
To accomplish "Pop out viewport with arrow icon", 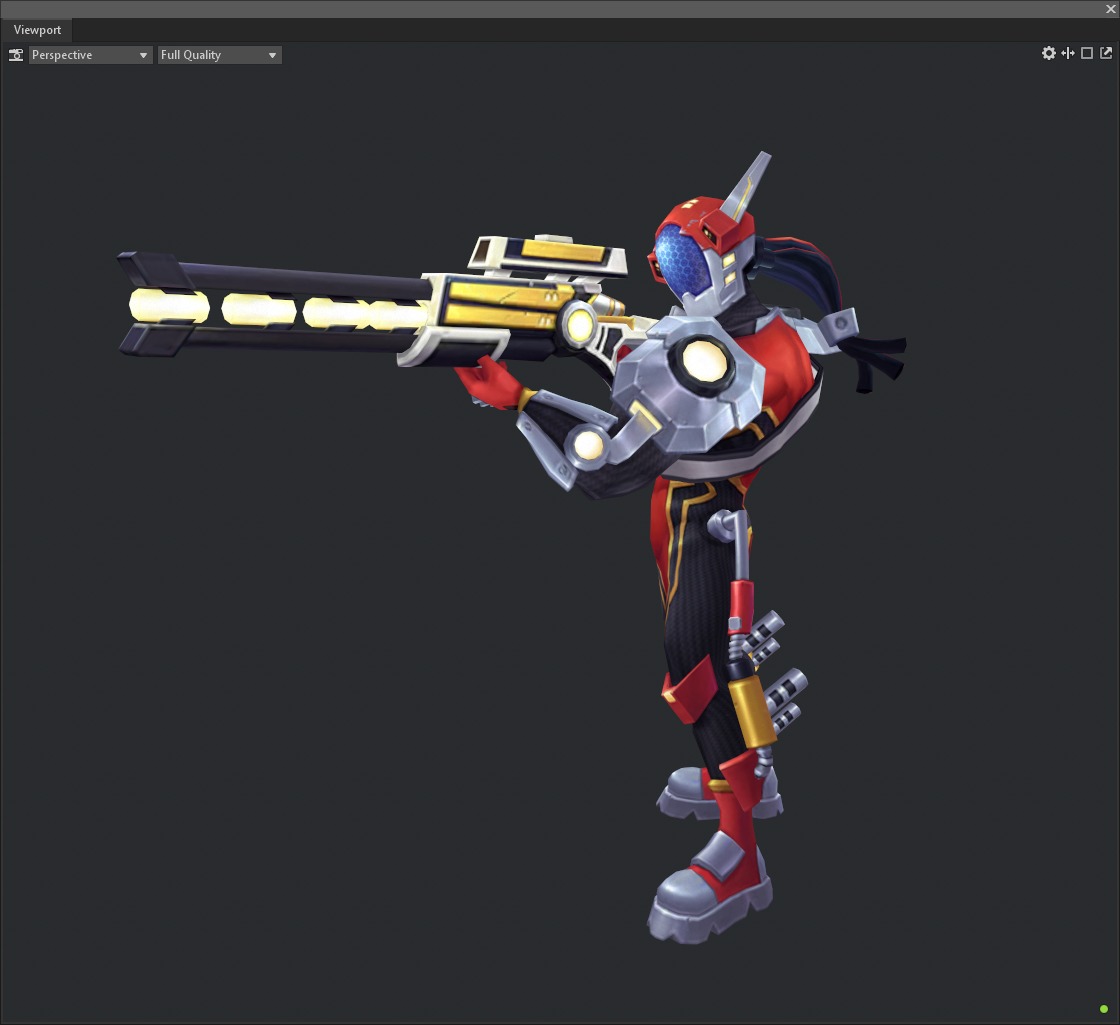I will (x=1106, y=53).
